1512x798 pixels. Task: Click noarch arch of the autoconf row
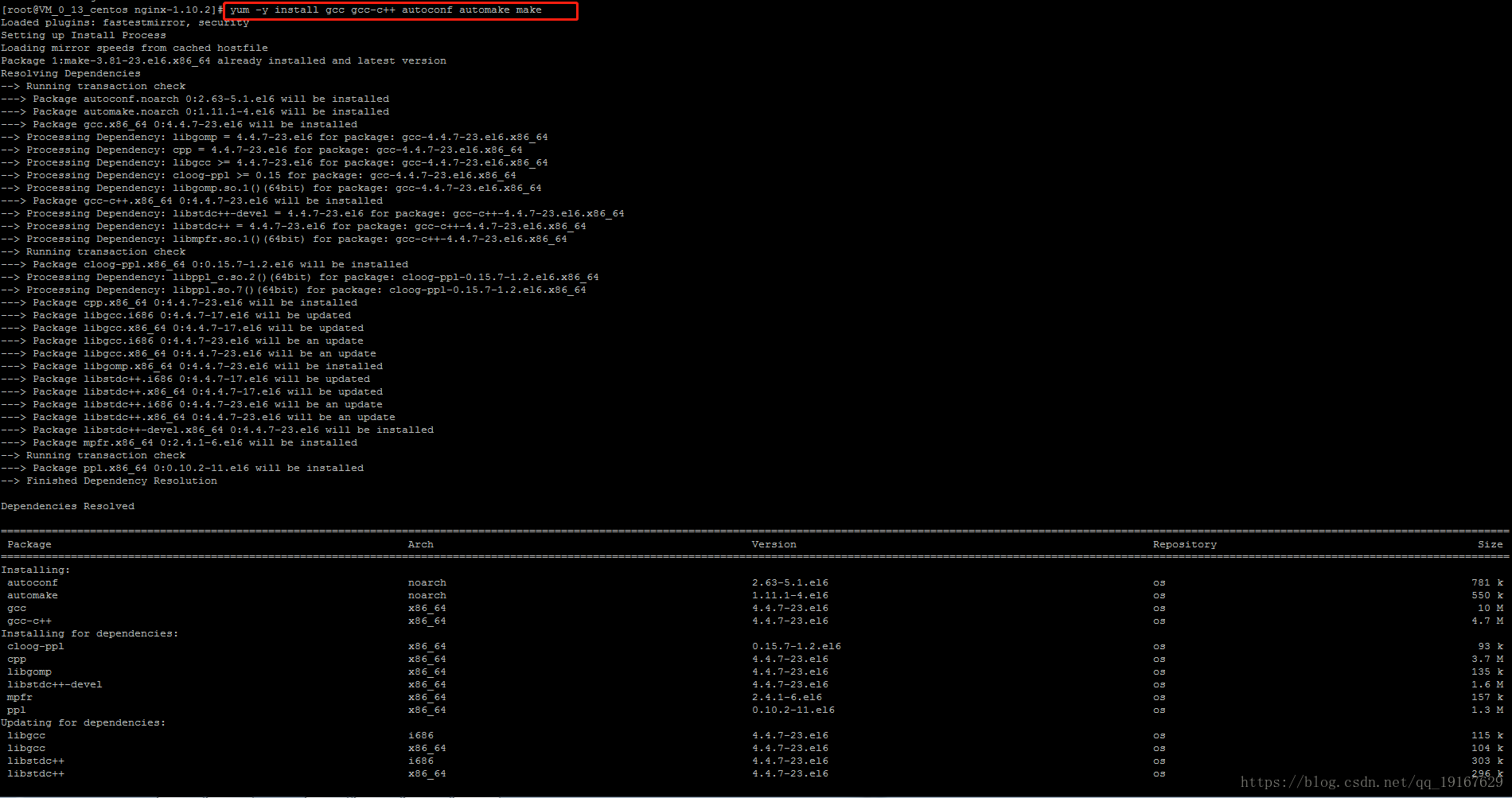427,583
